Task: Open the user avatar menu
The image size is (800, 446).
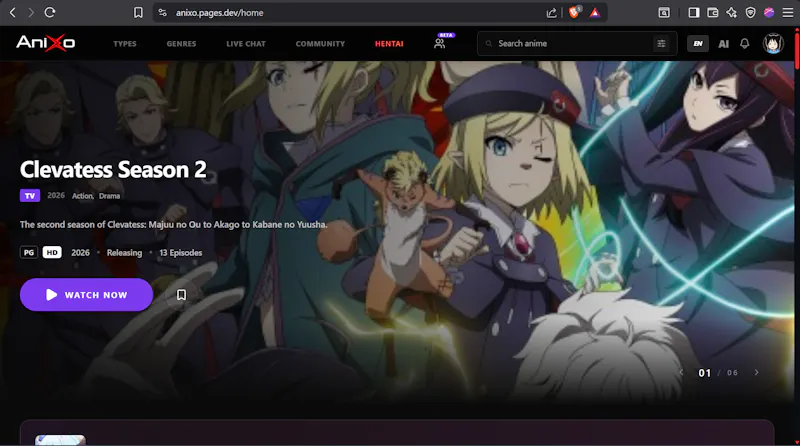Action: click(773, 43)
